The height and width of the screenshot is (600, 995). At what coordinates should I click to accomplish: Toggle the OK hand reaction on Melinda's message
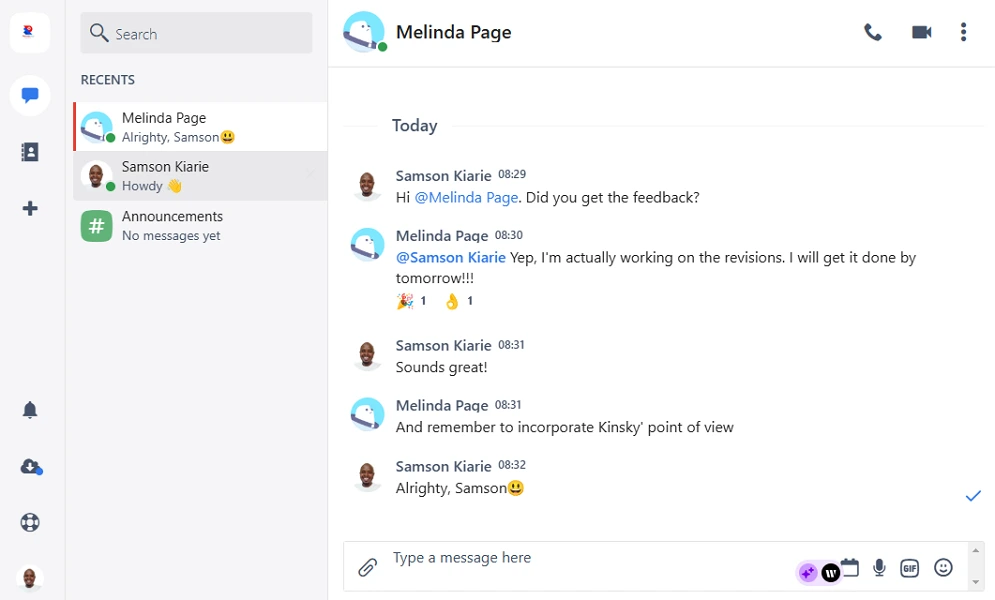(x=458, y=301)
